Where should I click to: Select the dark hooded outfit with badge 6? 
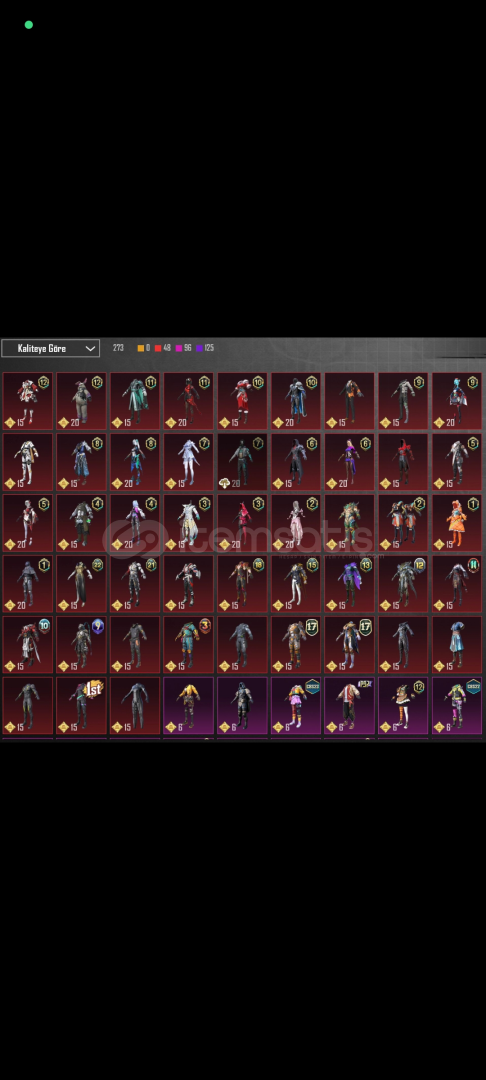(x=296, y=462)
